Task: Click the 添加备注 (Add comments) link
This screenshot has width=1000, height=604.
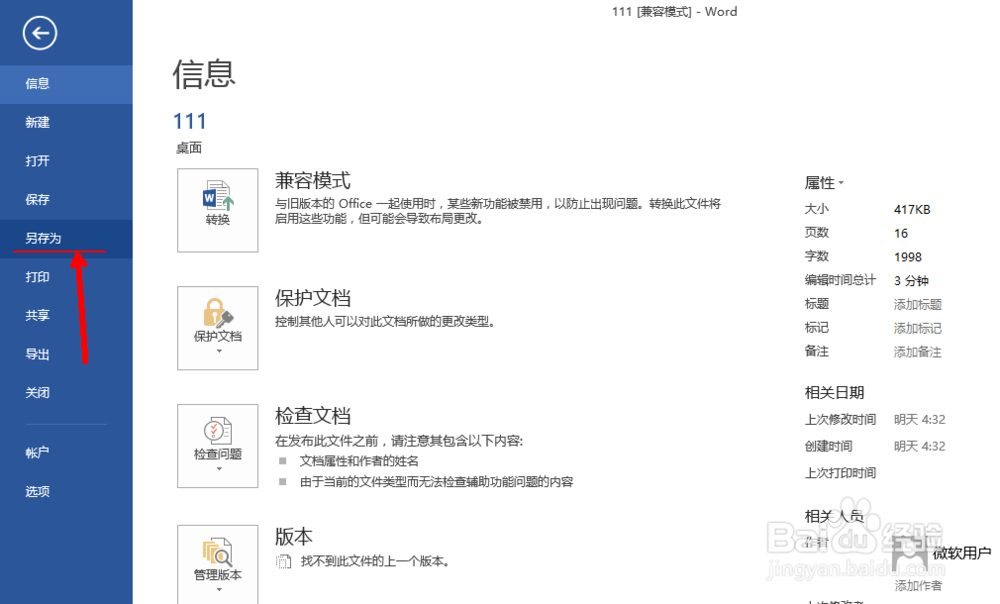Action: click(x=917, y=351)
